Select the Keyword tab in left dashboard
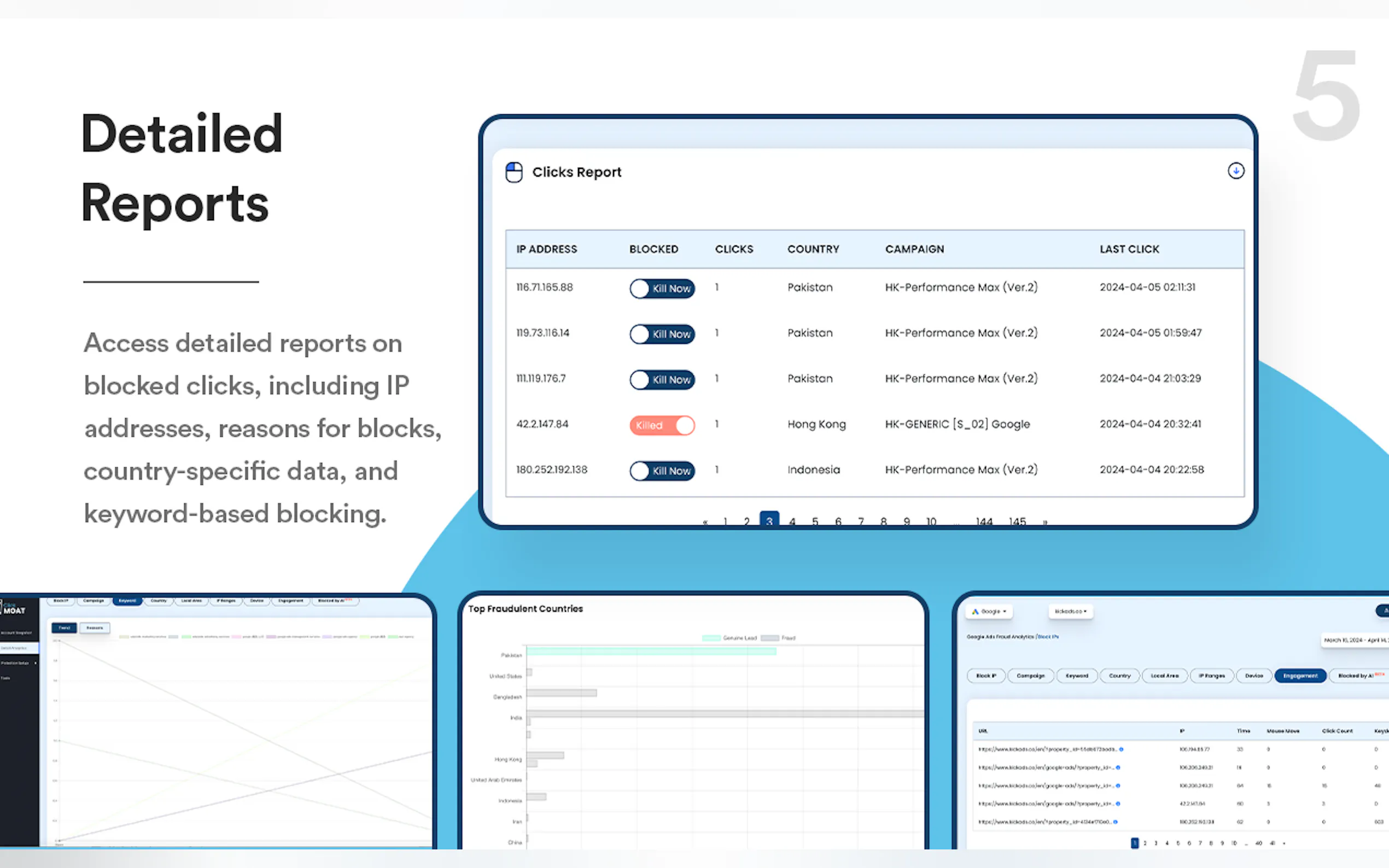The height and width of the screenshot is (868, 1389). [127, 601]
